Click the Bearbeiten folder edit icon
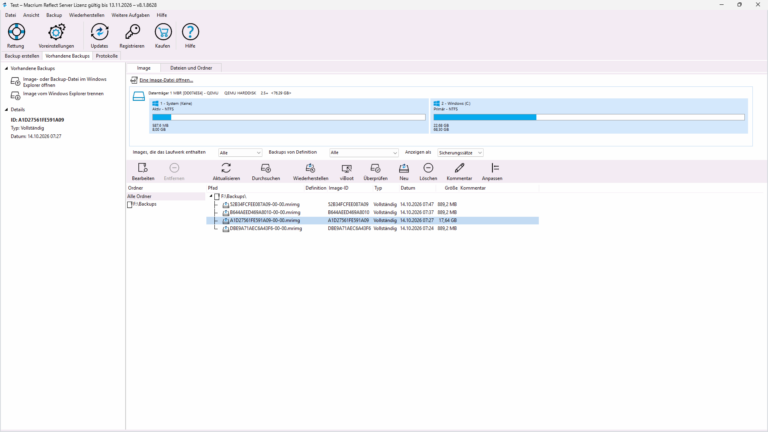 coord(143,168)
